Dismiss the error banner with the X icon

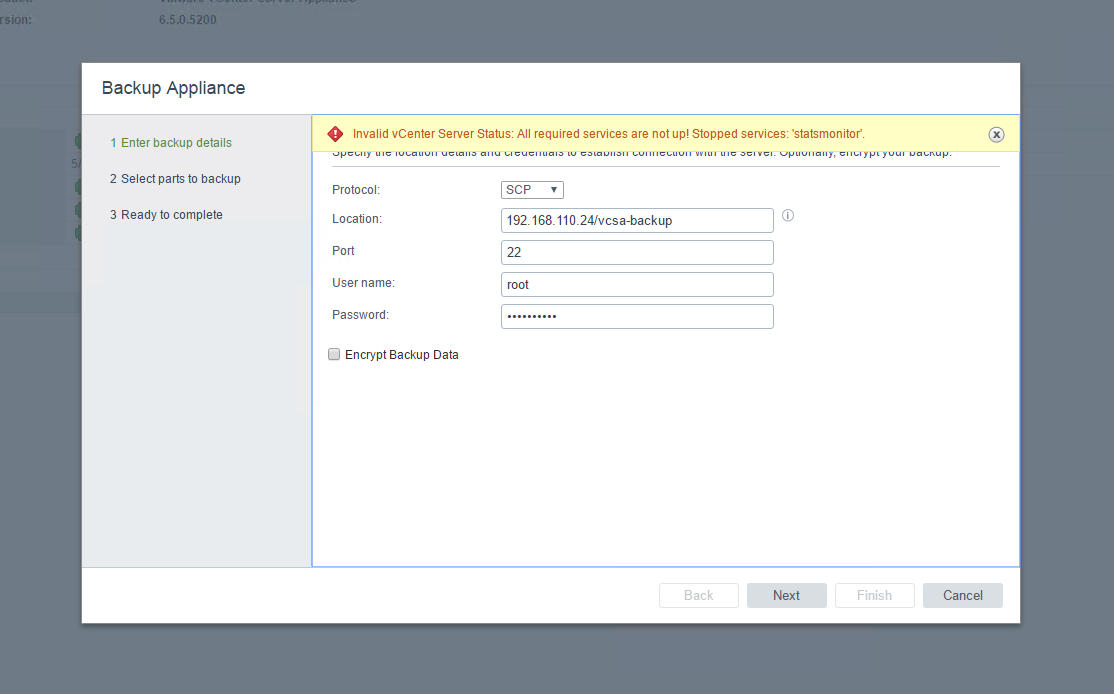[x=996, y=134]
